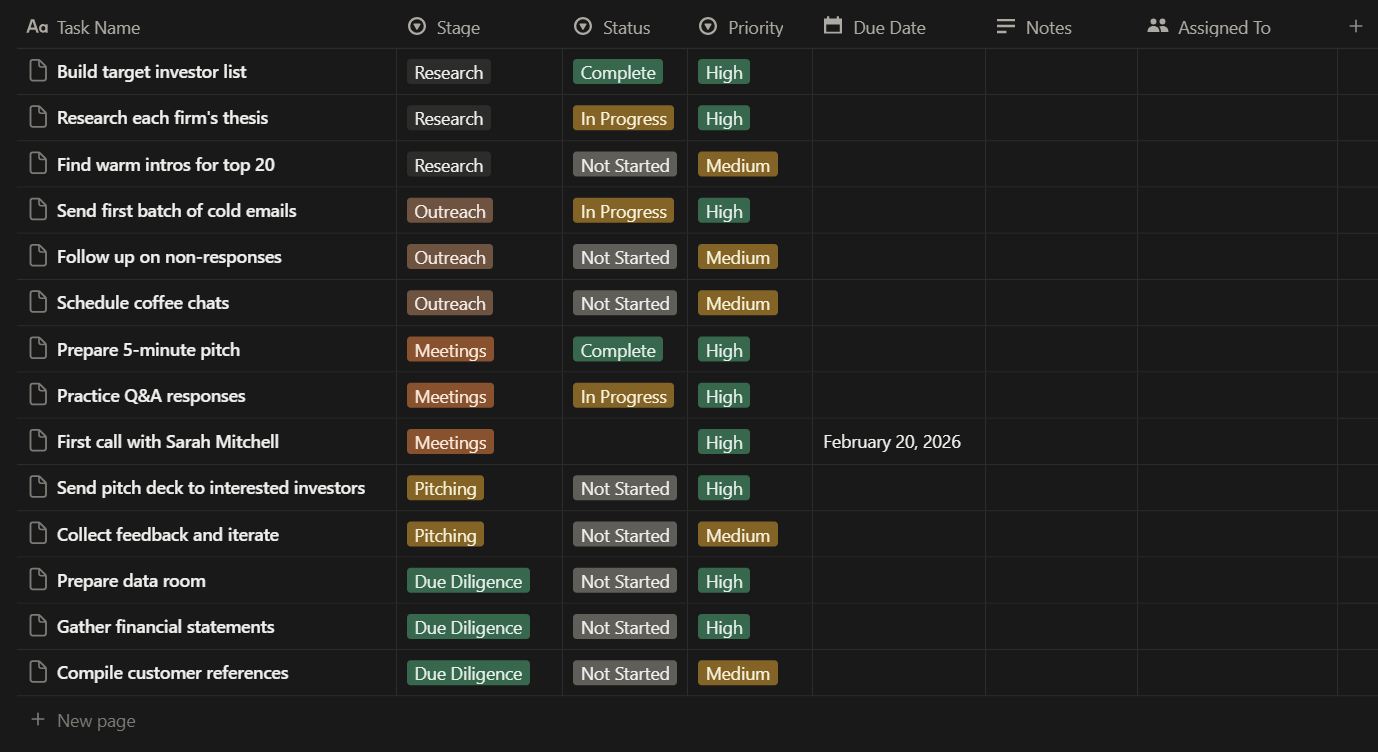Create a task with the New page button

pyautogui.click(x=96, y=720)
